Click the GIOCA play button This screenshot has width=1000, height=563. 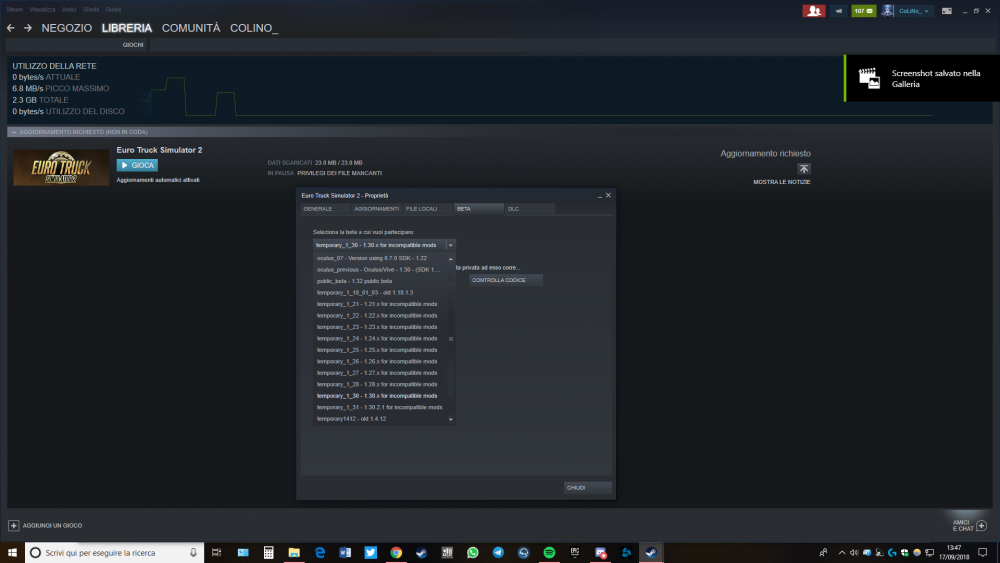click(x=137, y=165)
